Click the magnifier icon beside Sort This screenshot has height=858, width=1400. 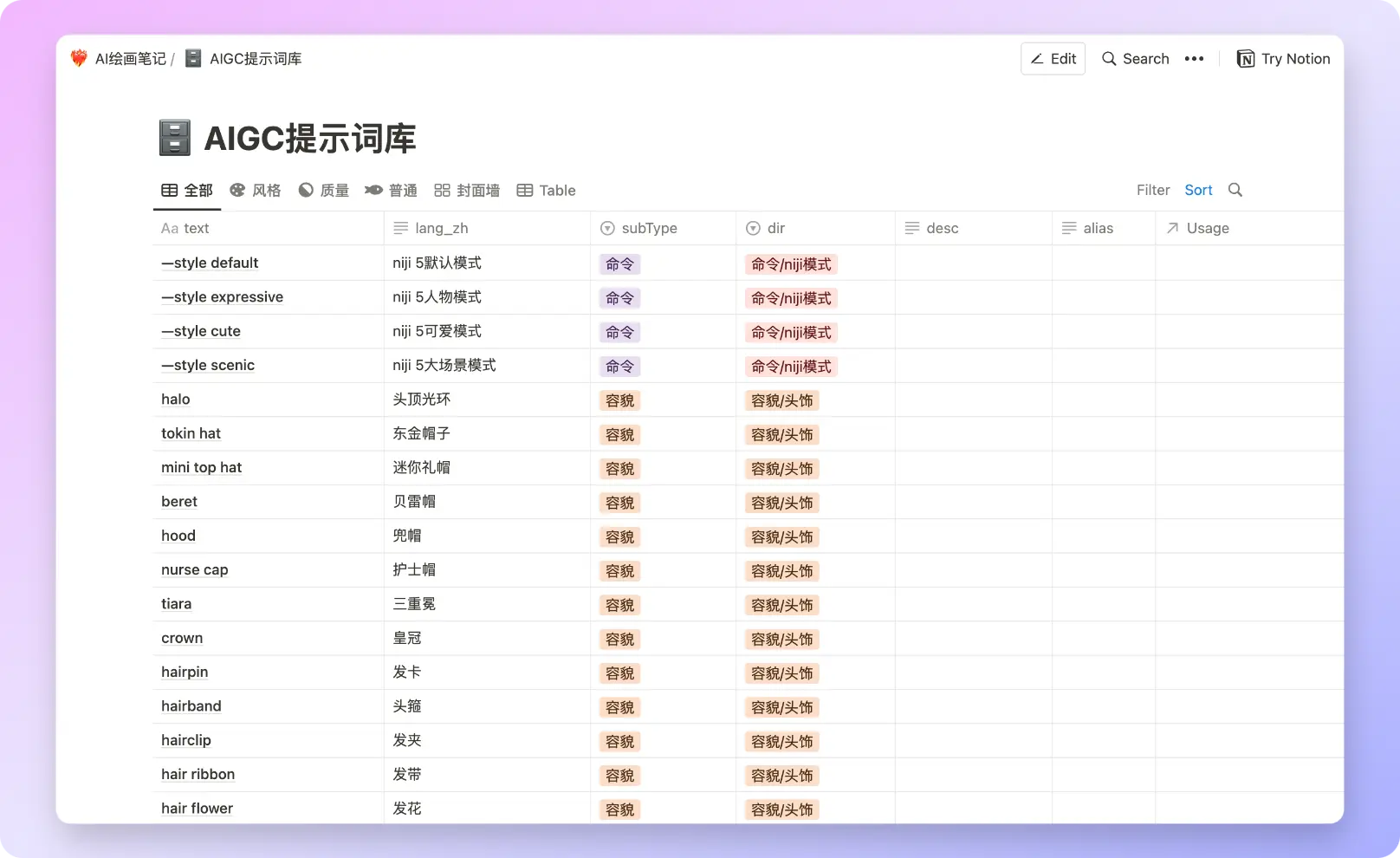1235,190
